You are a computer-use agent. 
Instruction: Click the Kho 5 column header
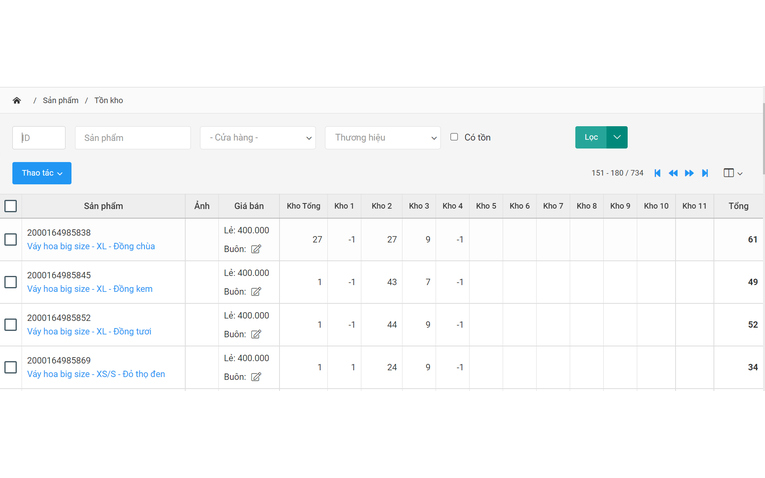(486, 206)
